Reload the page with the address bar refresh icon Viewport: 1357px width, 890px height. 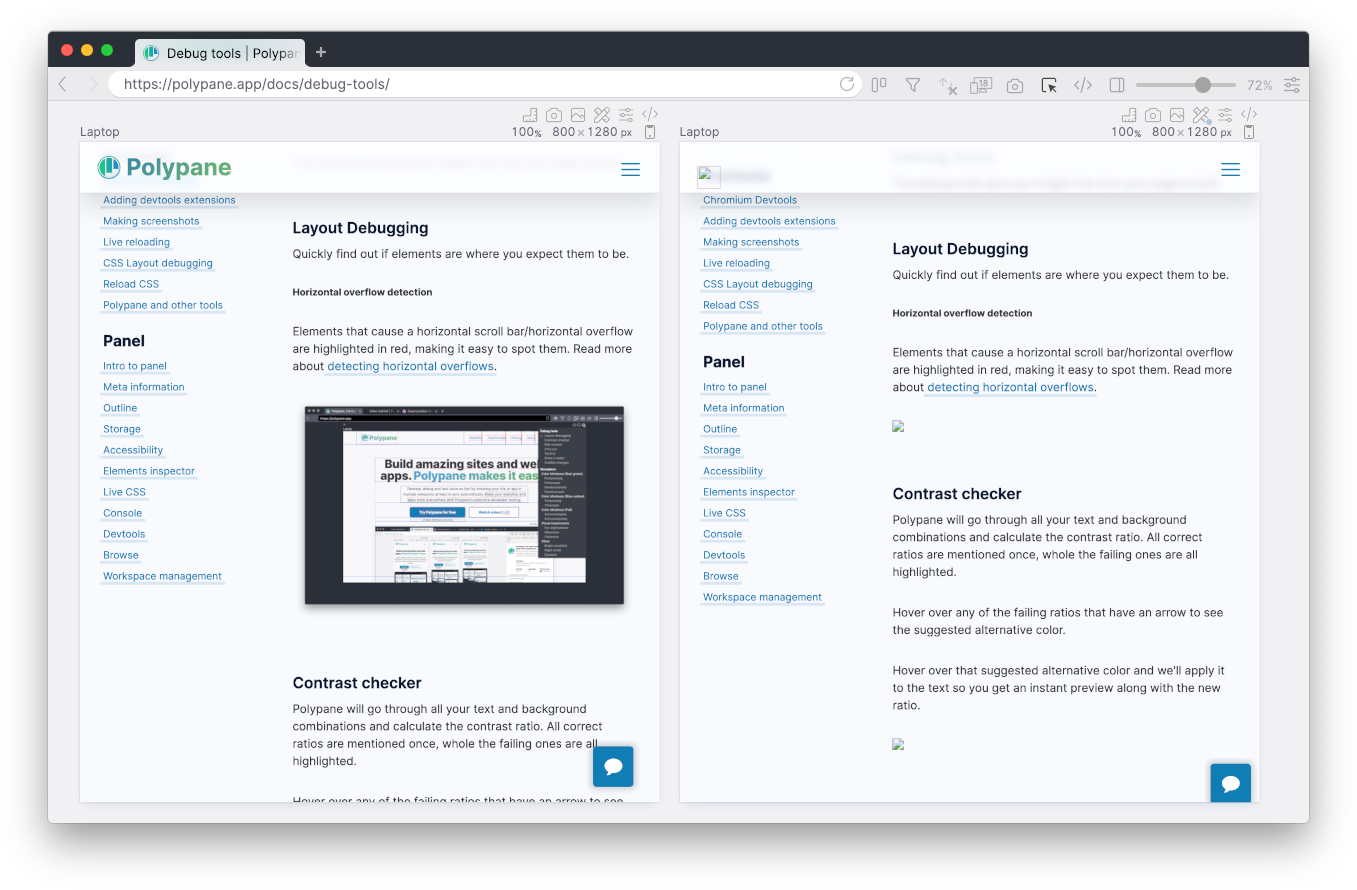pos(847,85)
